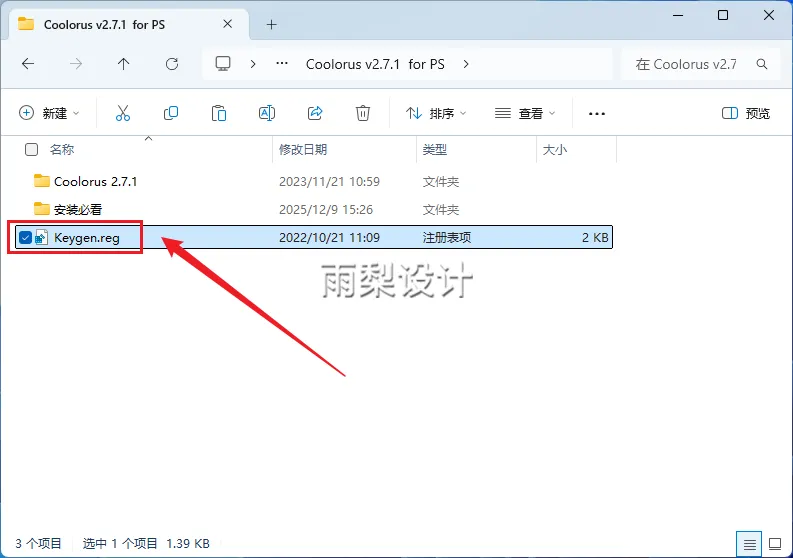Click the 注册表项 type cell

coord(447,237)
